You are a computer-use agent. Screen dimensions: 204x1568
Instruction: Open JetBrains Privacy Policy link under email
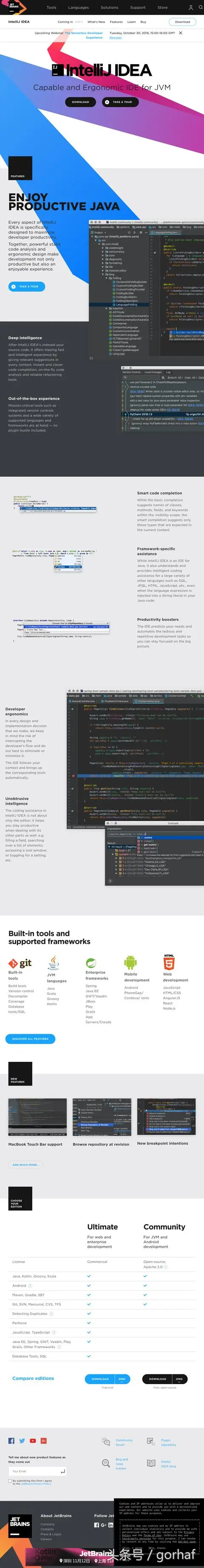[37, 1484]
